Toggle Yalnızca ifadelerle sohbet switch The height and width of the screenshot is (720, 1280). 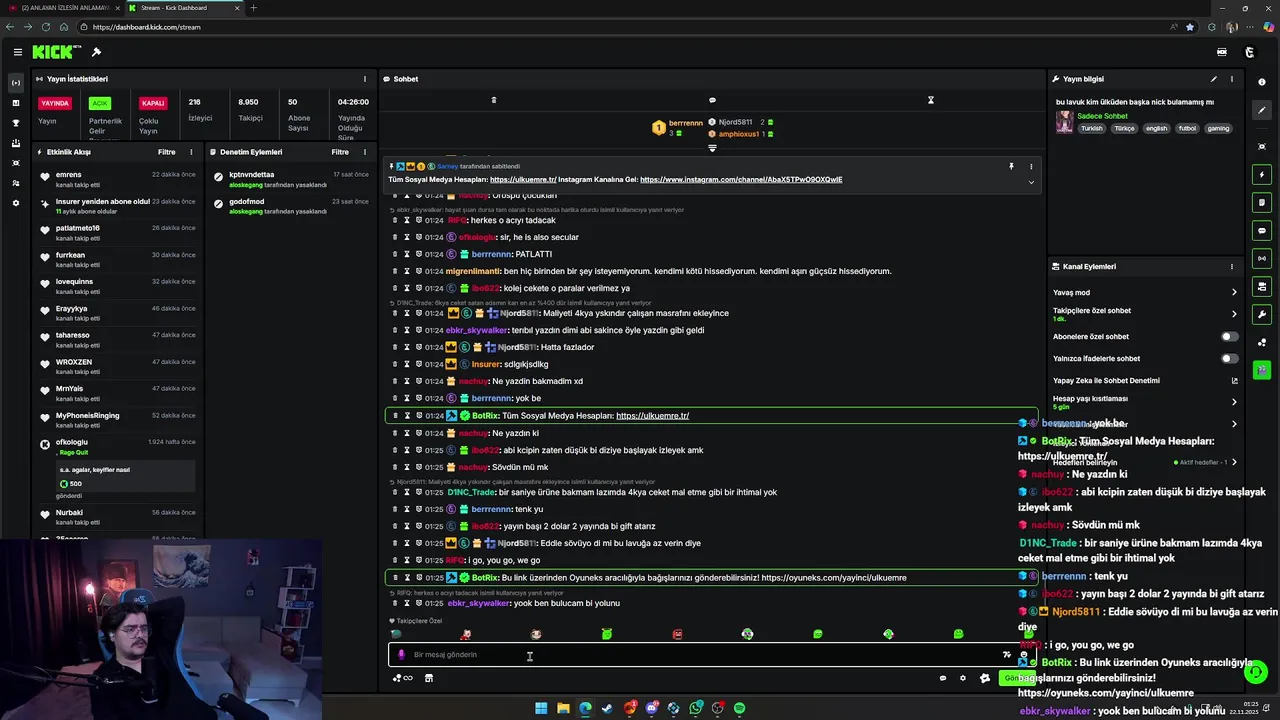(1229, 358)
